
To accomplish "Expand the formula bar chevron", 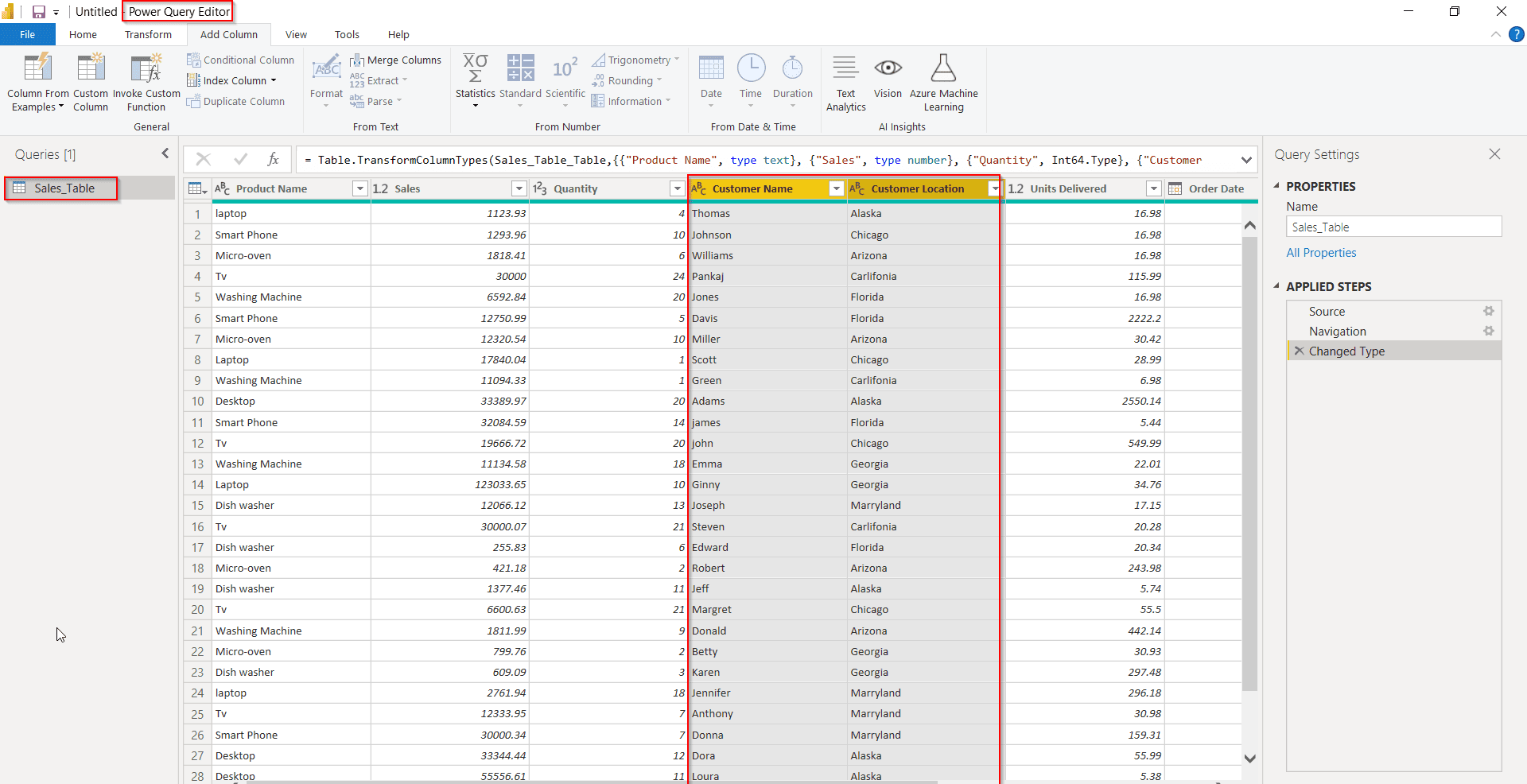I will pos(1246,159).
